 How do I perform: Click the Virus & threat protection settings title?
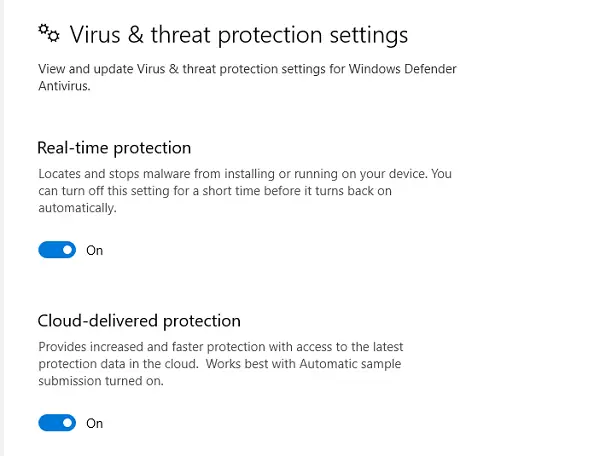coord(239,35)
